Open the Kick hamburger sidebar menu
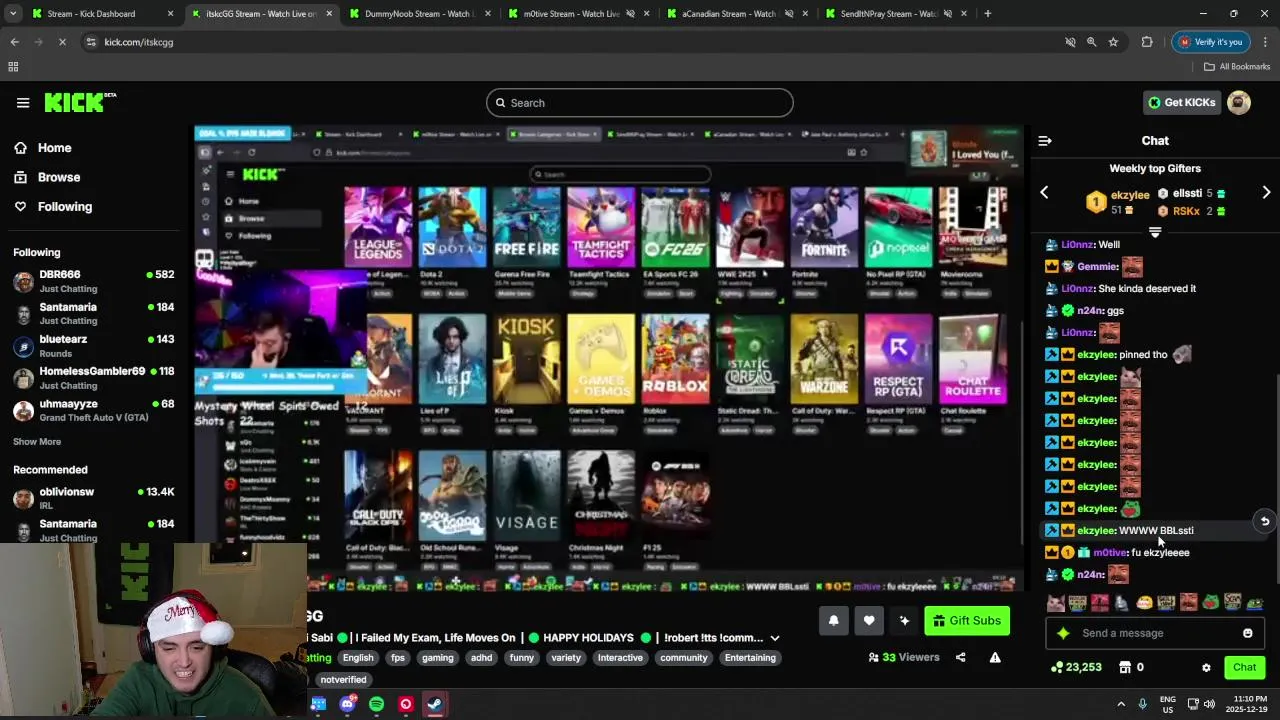This screenshot has width=1280, height=720. coord(23,102)
